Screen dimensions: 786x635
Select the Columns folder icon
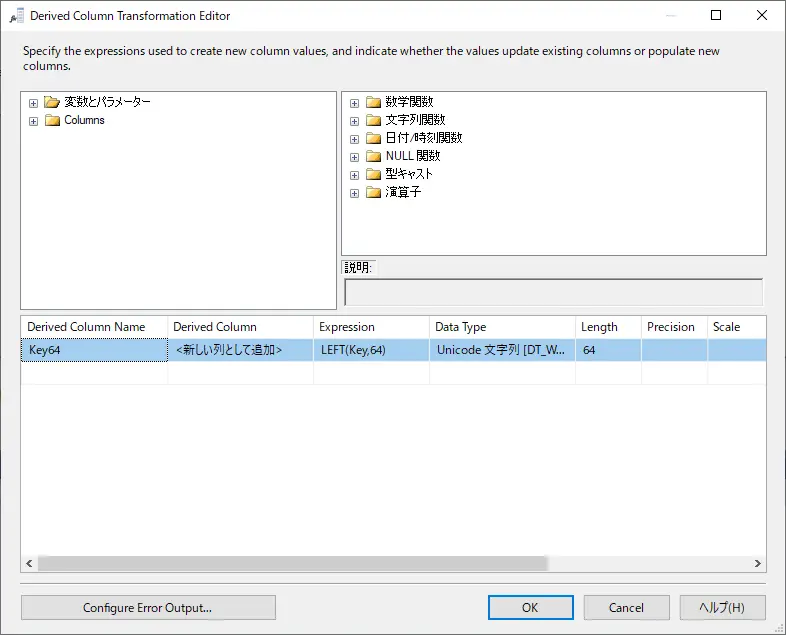(52, 120)
